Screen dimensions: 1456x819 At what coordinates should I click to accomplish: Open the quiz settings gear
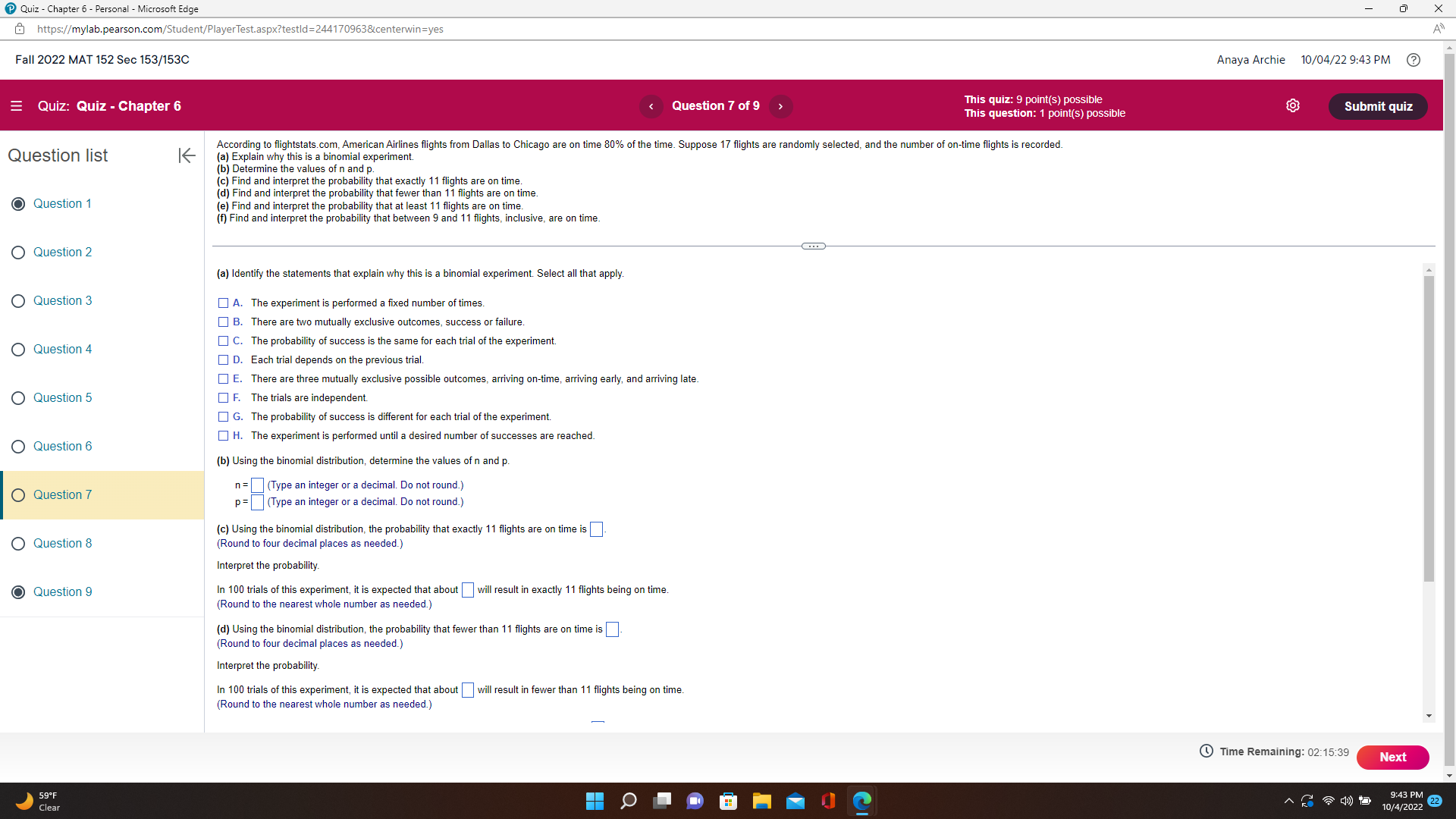point(1293,105)
